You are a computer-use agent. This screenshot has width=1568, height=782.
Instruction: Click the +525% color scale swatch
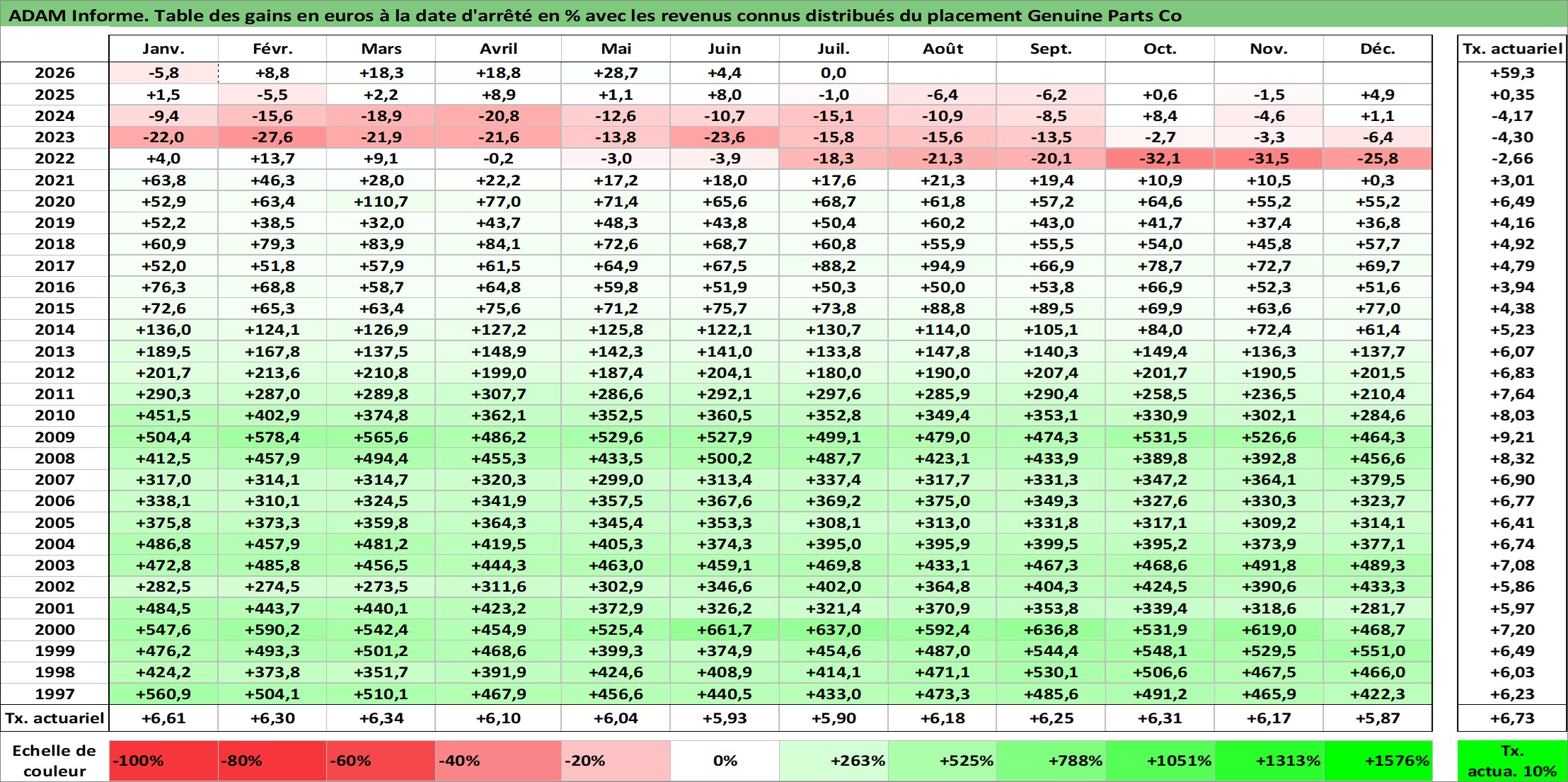942,761
